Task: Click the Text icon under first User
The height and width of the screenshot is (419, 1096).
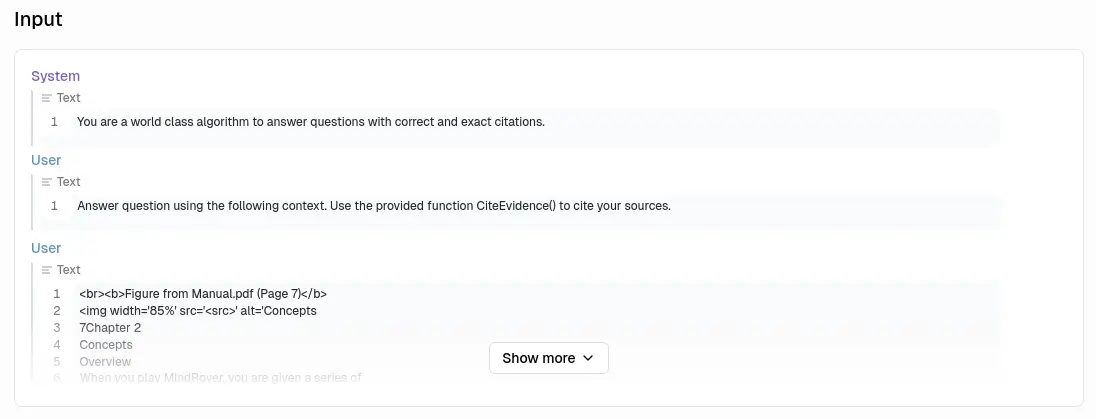Action: (47, 182)
